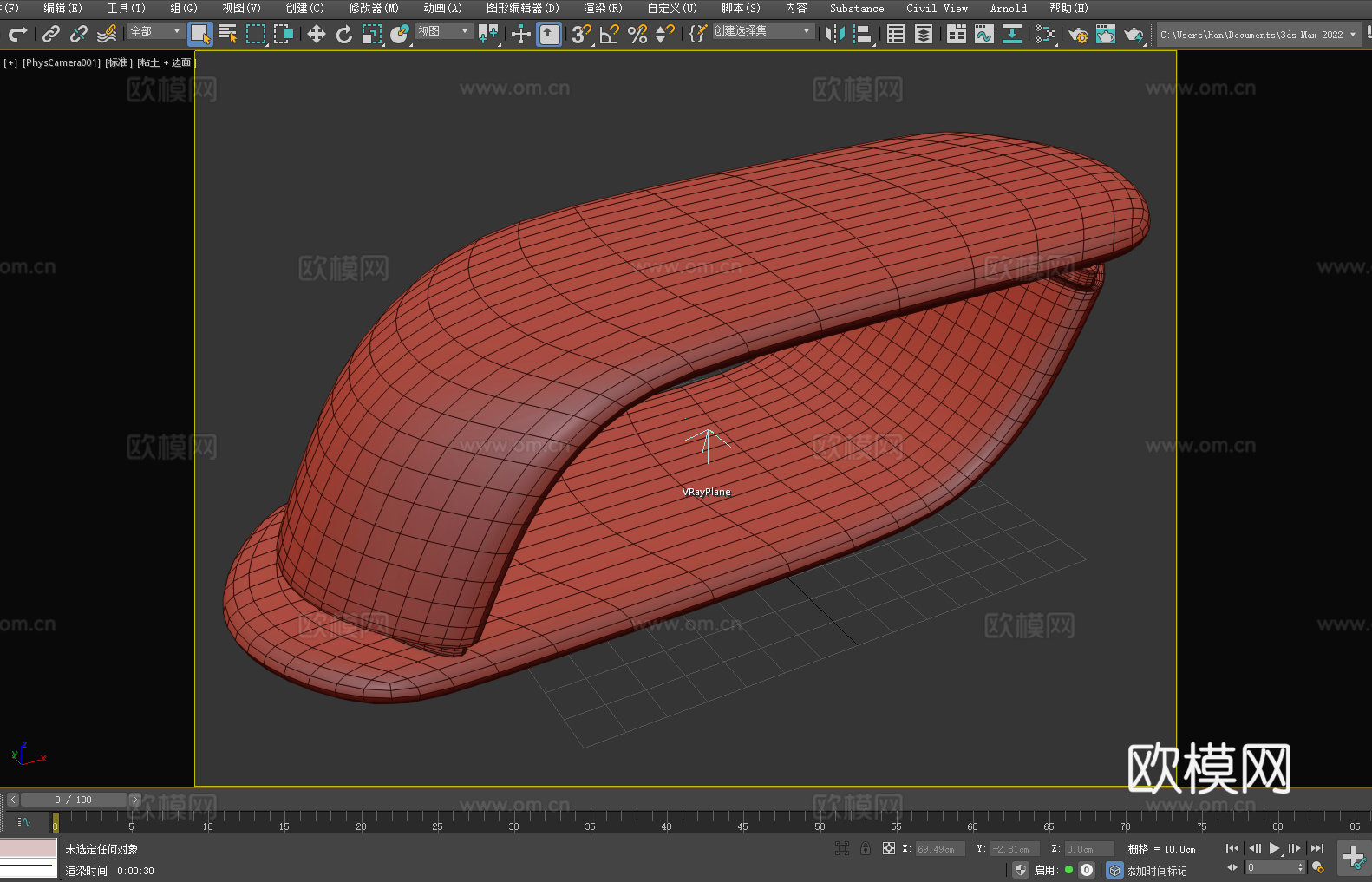The height and width of the screenshot is (882, 1372).
Task: Open the 修改器(M) menu
Action: pos(374,8)
